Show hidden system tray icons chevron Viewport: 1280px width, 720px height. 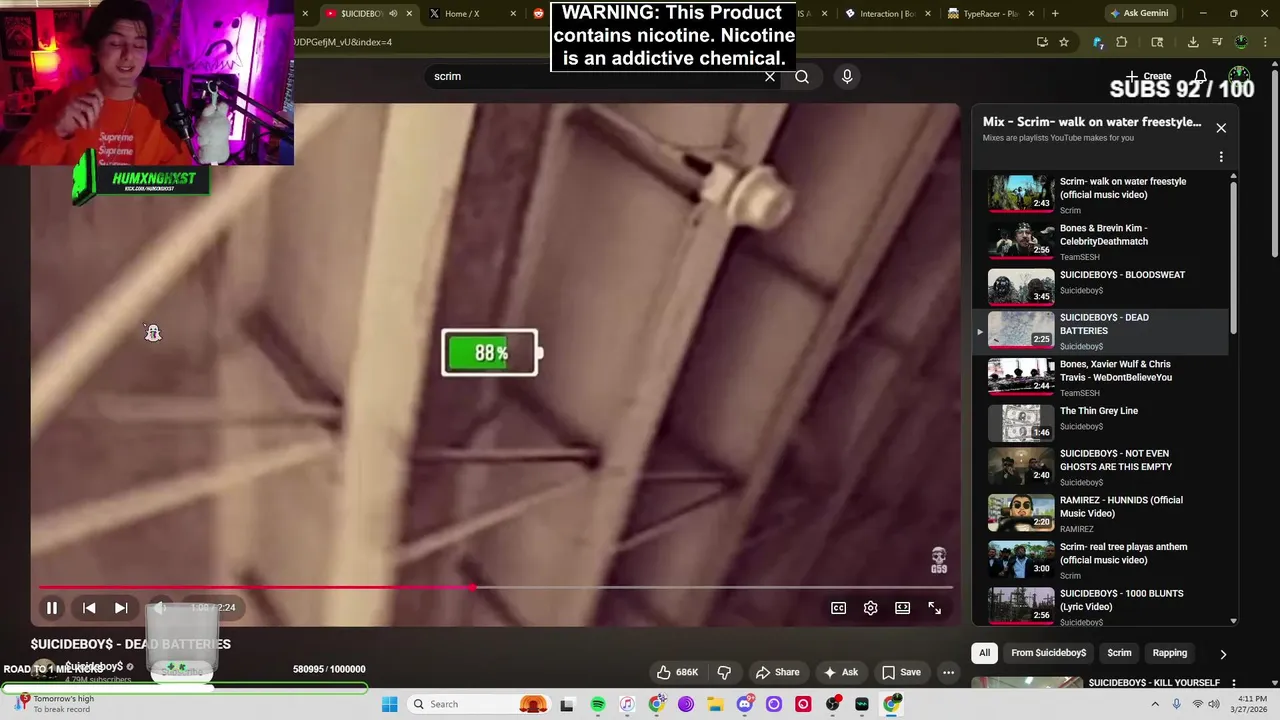tap(1157, 704)
